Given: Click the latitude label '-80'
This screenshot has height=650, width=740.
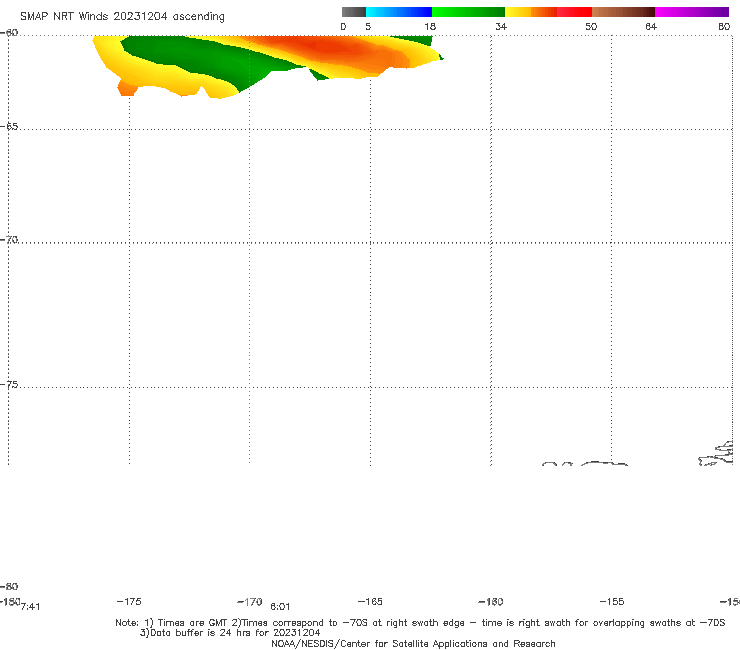Looking at the screenshot, I should coord(9,586).
